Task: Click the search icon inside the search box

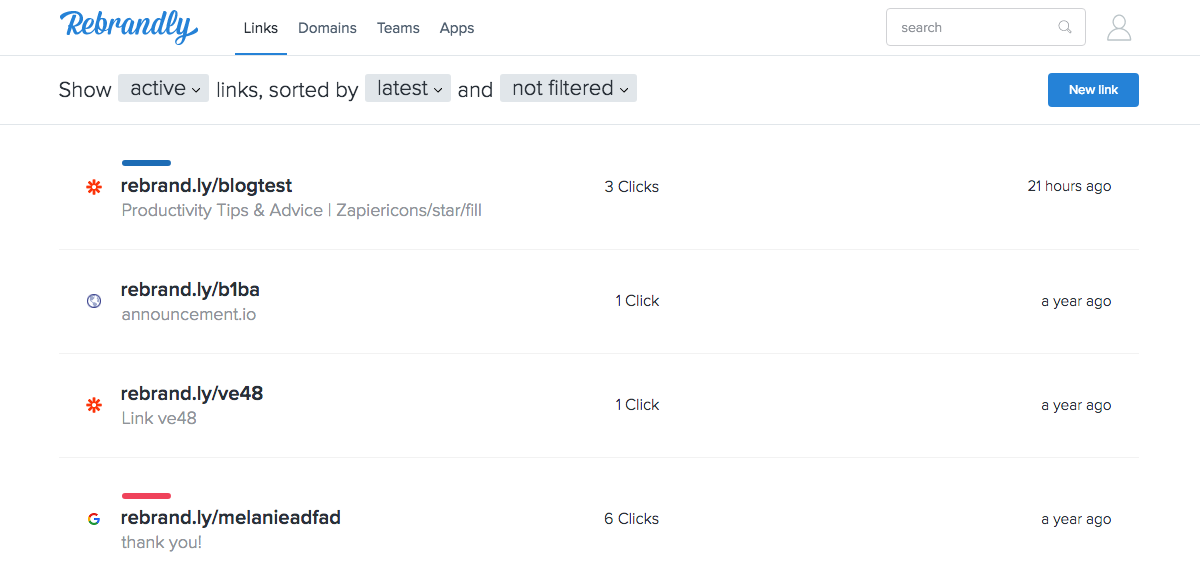Action: tap(1064, 27)
